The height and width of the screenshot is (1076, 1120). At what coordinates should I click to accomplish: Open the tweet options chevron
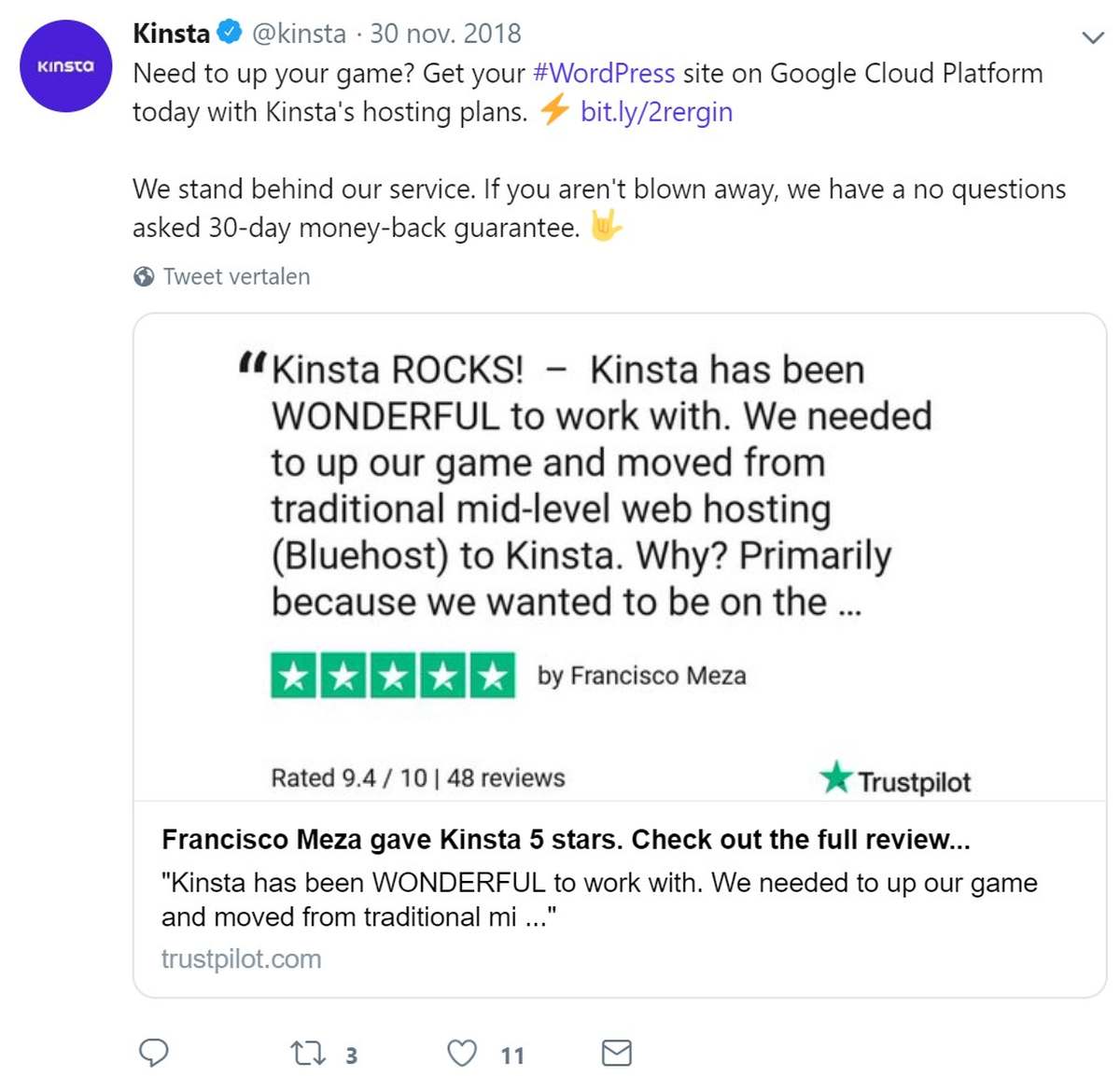tap(1092, 38)
